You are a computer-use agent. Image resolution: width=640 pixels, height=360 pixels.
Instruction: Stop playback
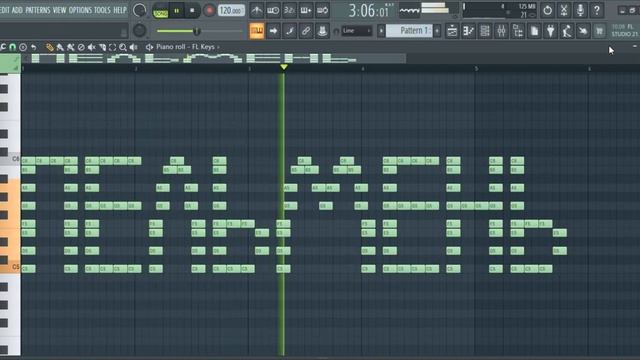click(192, 11)
